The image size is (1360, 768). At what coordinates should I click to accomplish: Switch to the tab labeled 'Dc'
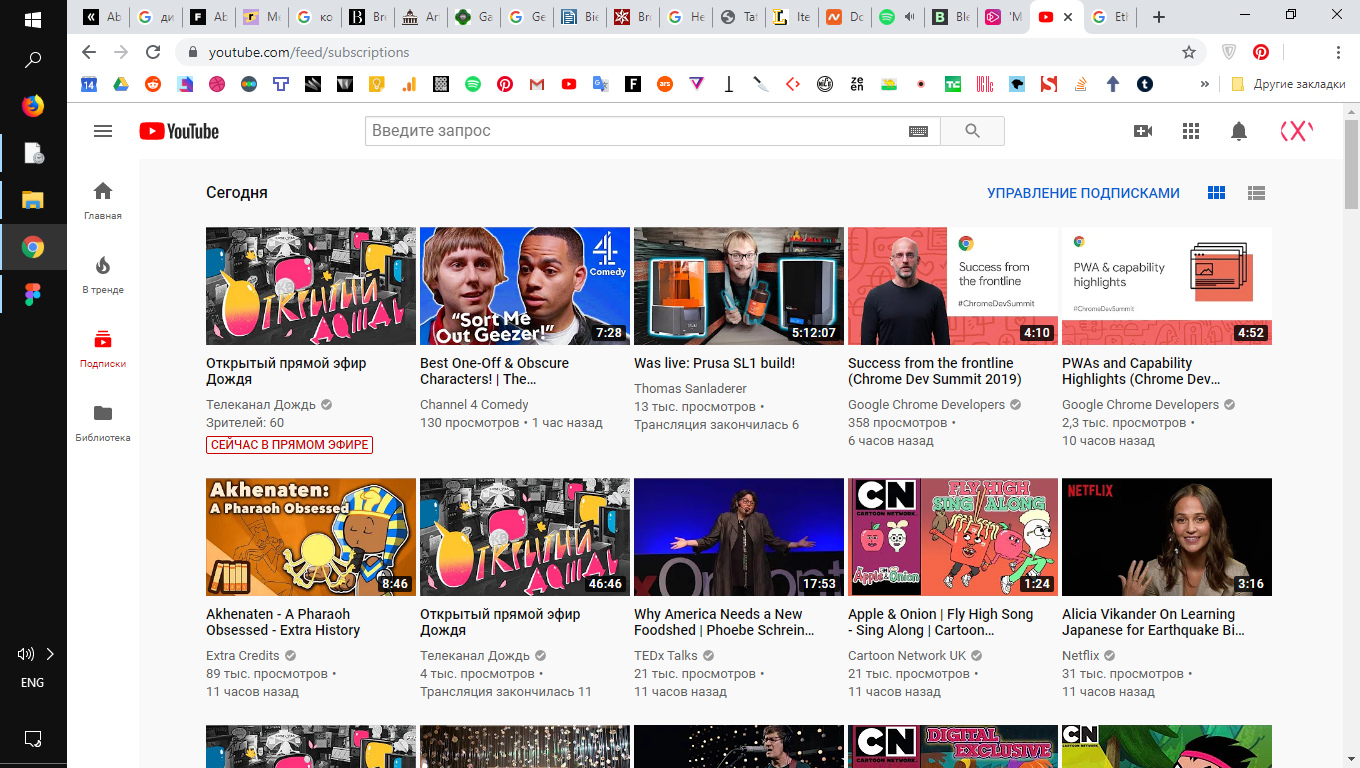[x=844, y=17]
